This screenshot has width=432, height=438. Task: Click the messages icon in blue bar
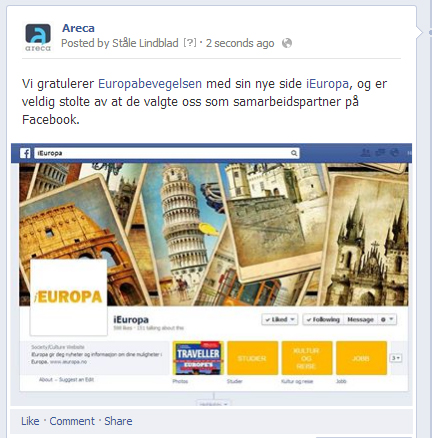click(x=380, y=153)
